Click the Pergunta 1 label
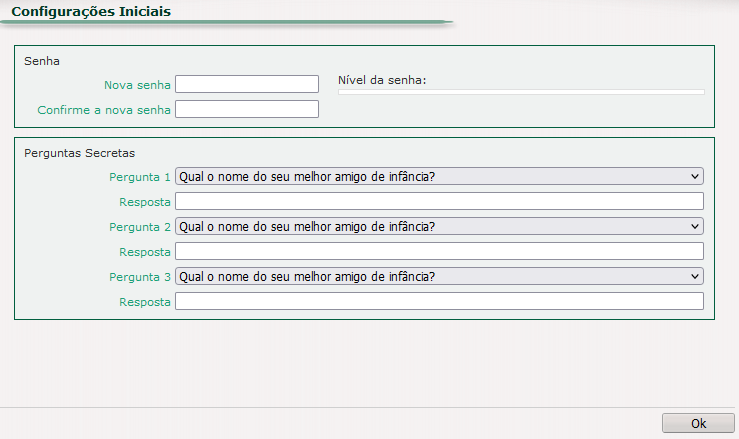Image resolution: width=739 pixels, height=439 pixels. click(x=140, y=177)
